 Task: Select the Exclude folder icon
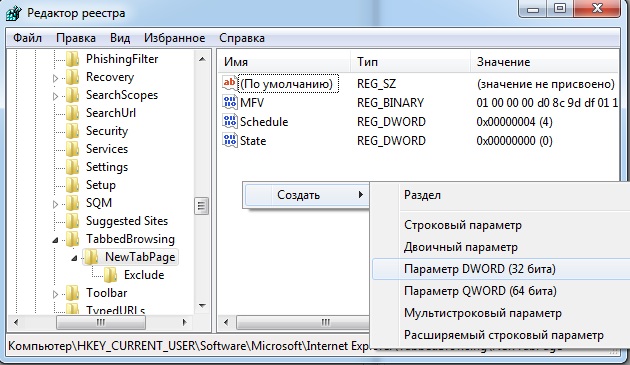(110, 275)
